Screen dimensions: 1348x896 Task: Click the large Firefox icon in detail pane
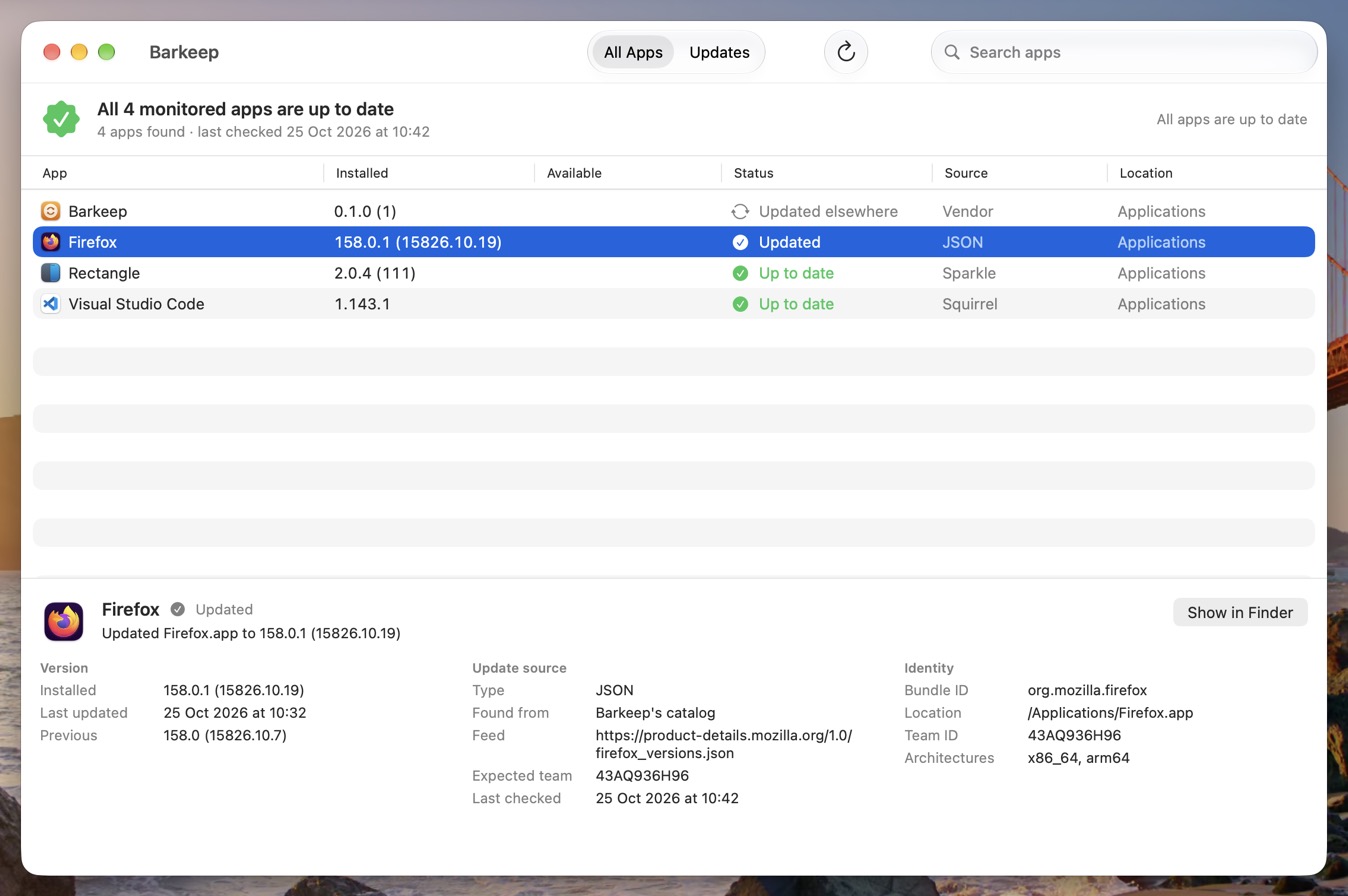point(64,621)
